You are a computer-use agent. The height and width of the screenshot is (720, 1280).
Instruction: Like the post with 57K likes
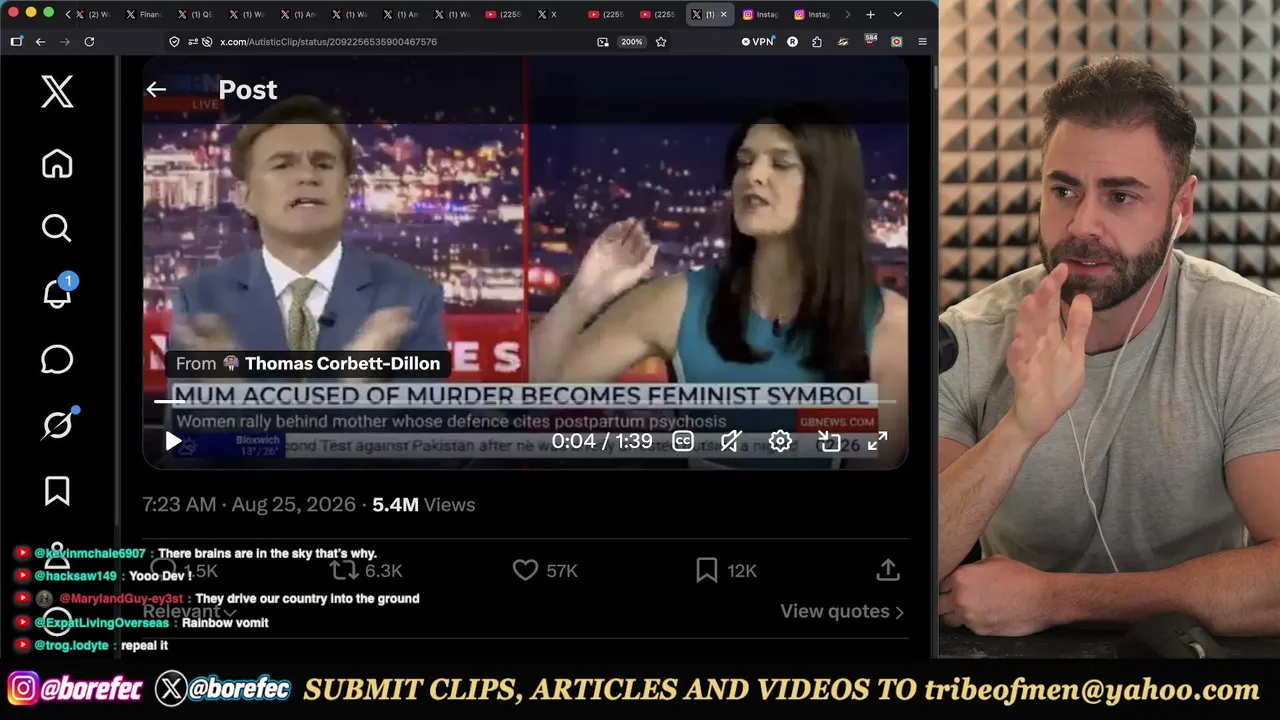[545, 570]
